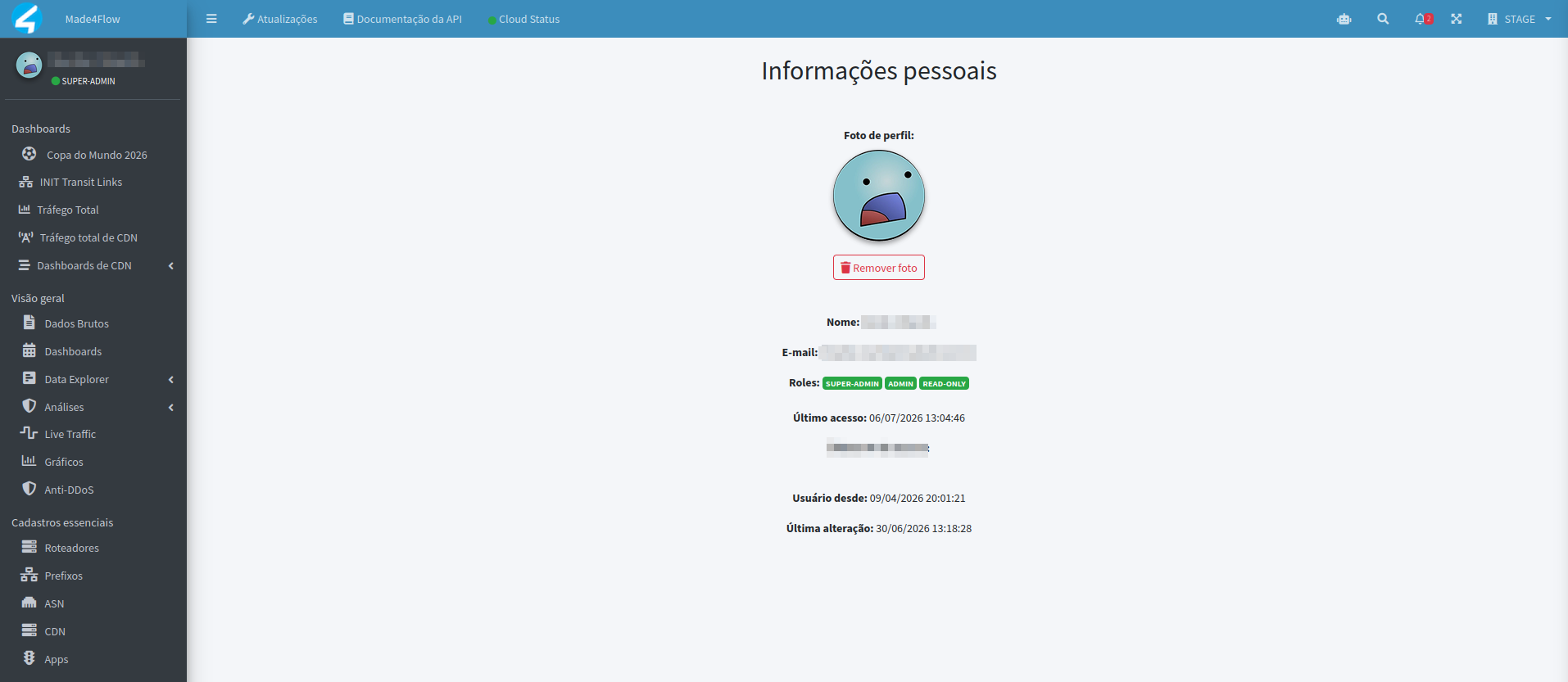This screenshot has height=682, width=1568.
Task: Click the Prefixos network icon
Action: 29,575
